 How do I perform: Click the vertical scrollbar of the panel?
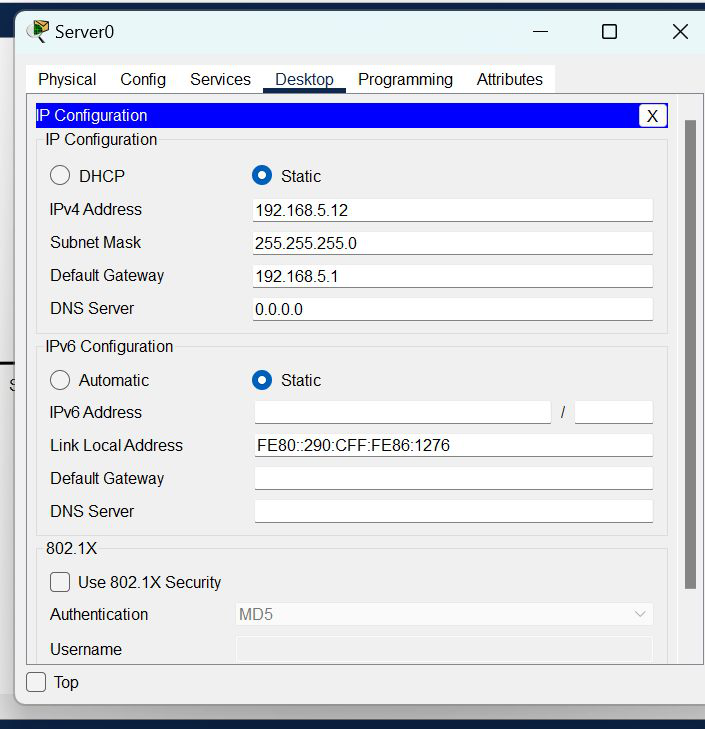[690, 350]
